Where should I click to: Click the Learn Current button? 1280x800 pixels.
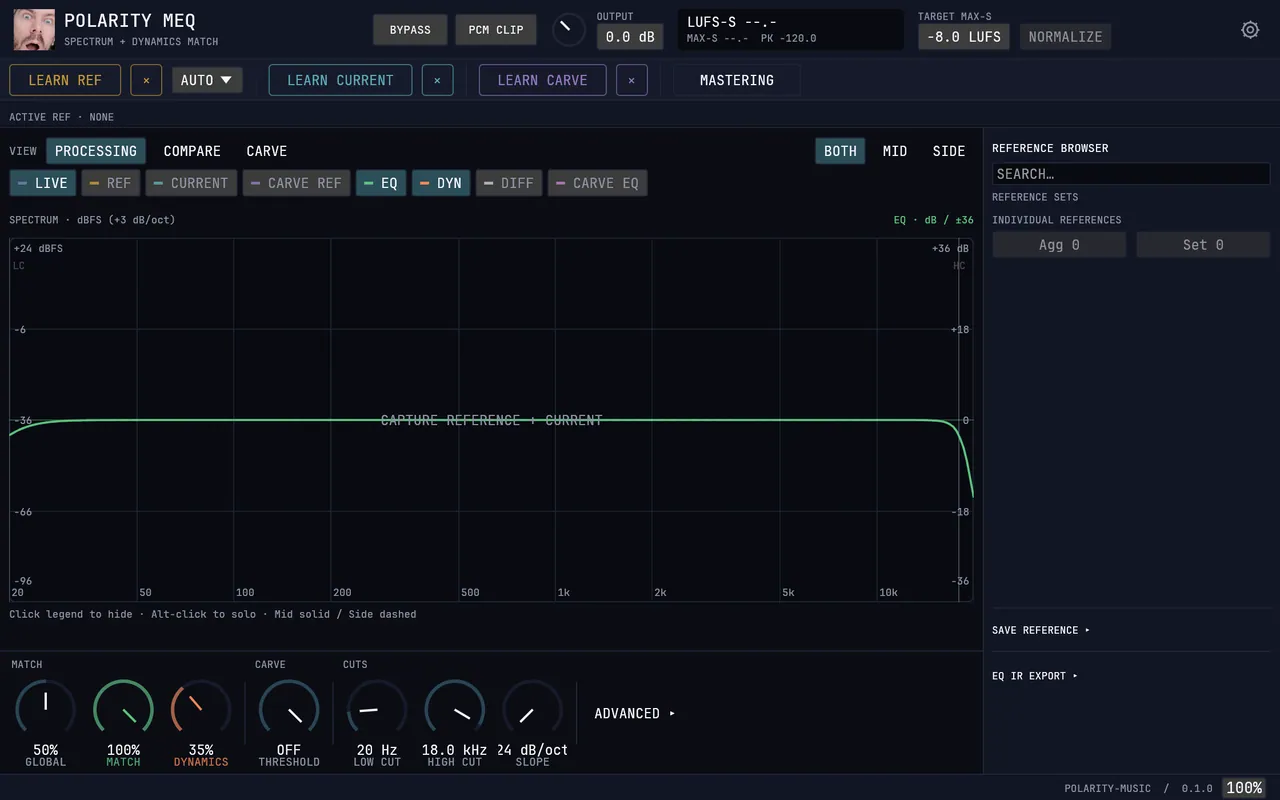[340, 80]
